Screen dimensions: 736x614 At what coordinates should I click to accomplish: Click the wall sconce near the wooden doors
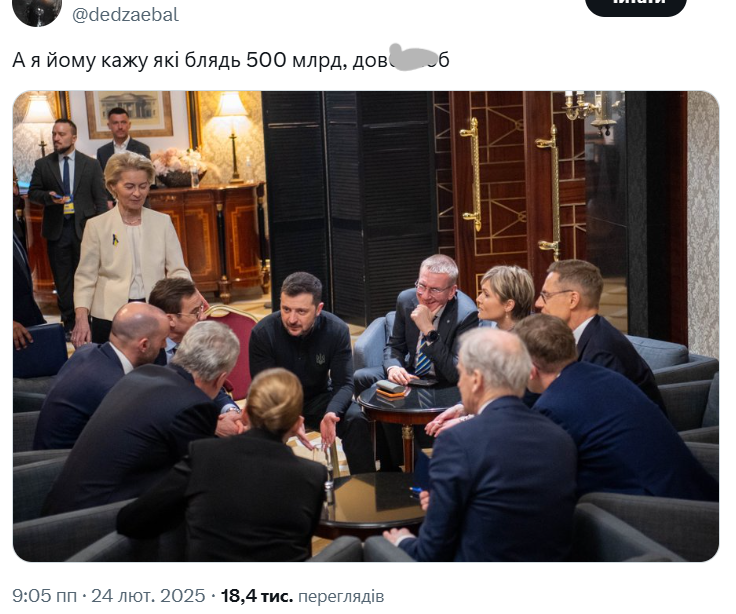(590, 110)
